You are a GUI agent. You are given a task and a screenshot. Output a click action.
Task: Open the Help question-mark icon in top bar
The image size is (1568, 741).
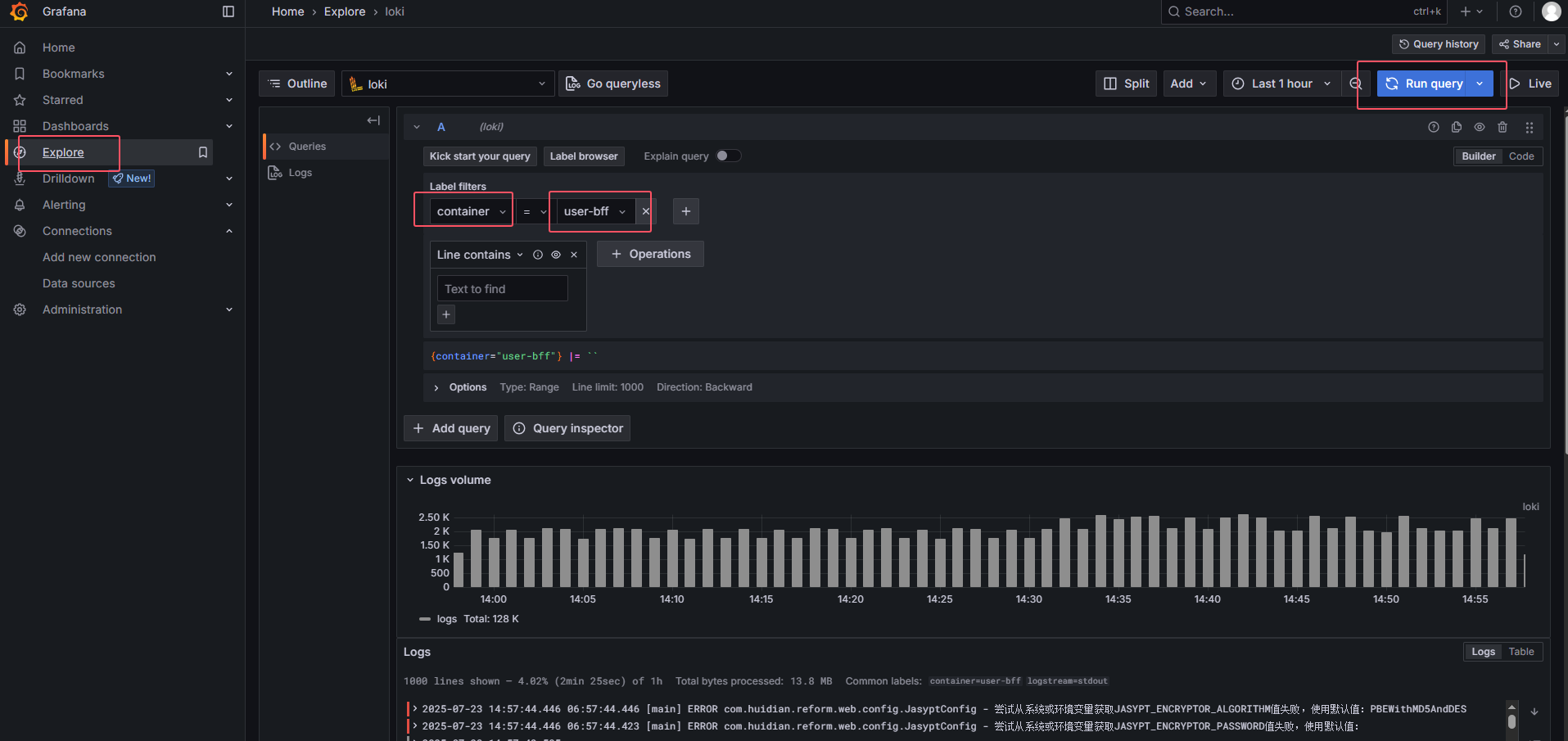click(x=1516, y=11)
